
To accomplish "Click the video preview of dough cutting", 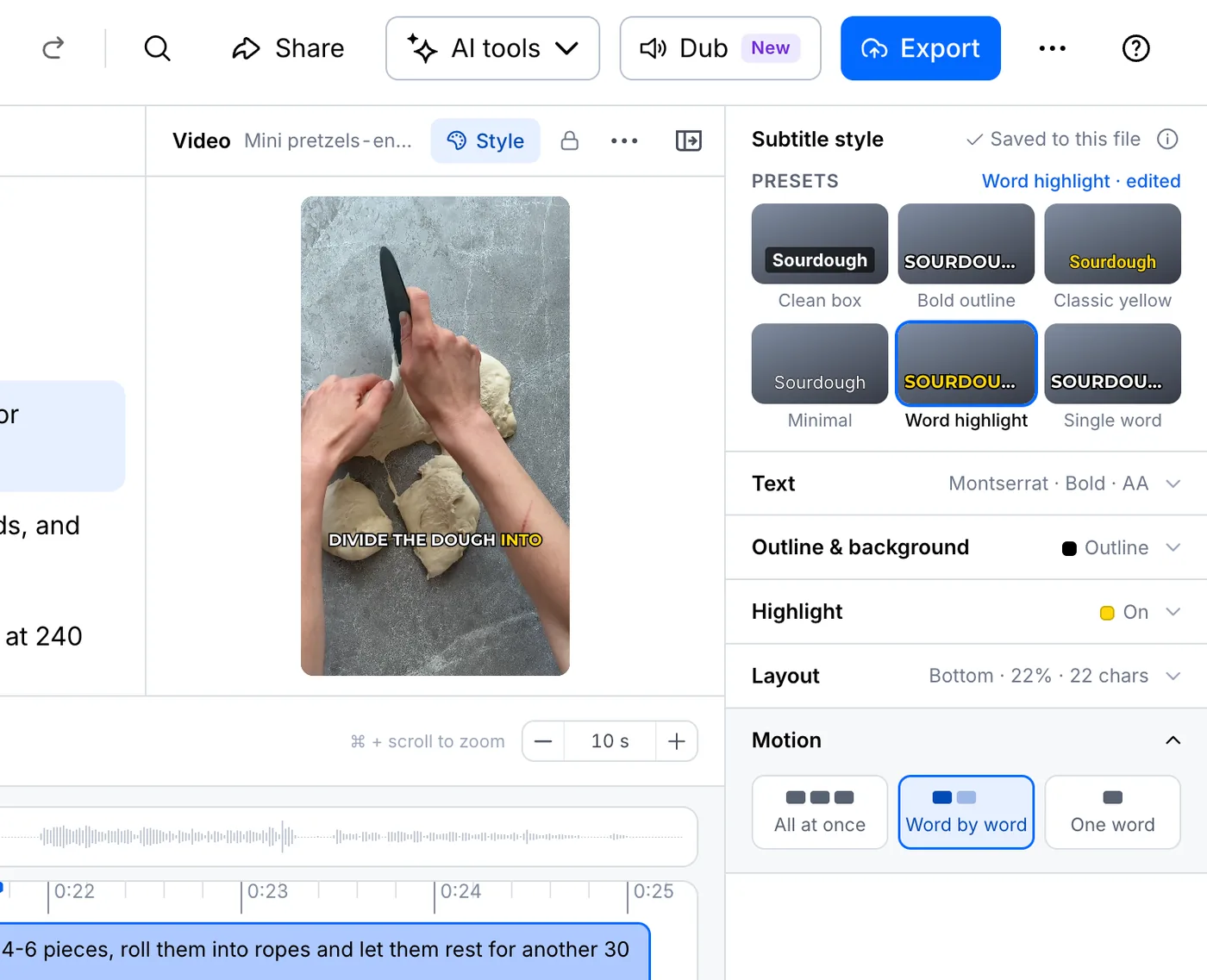I will coord(435,435).
